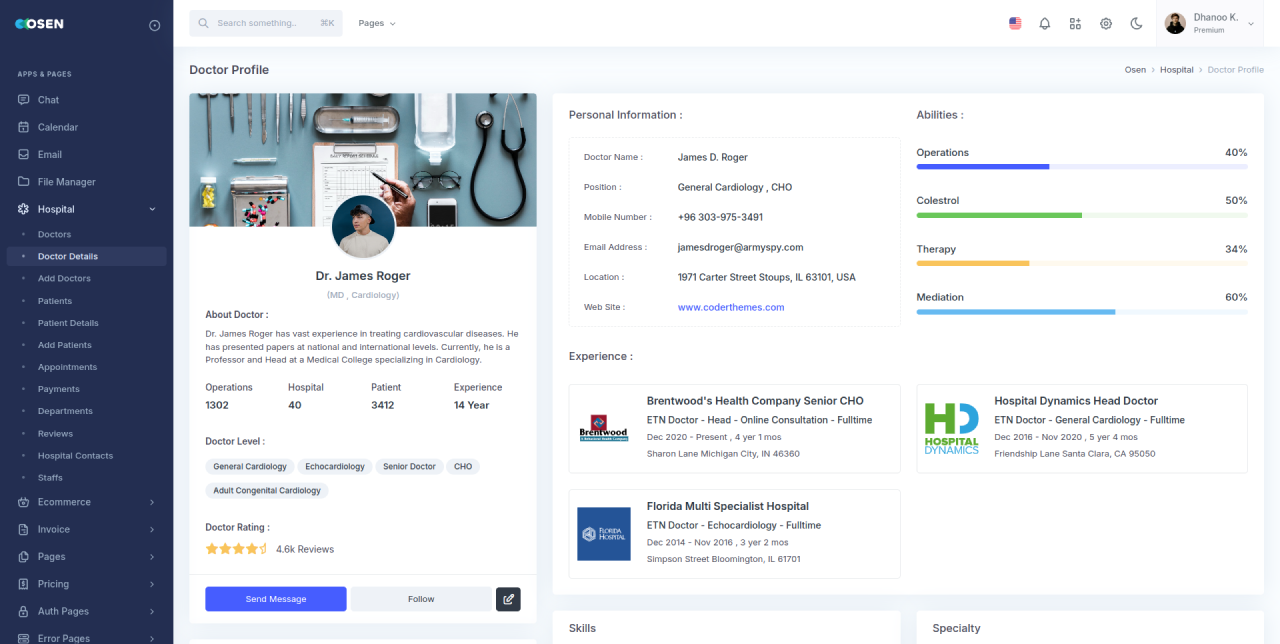This screenshot has width=1280, height=644.
Task: Click the star rating icons
Action: click(237, 549)
